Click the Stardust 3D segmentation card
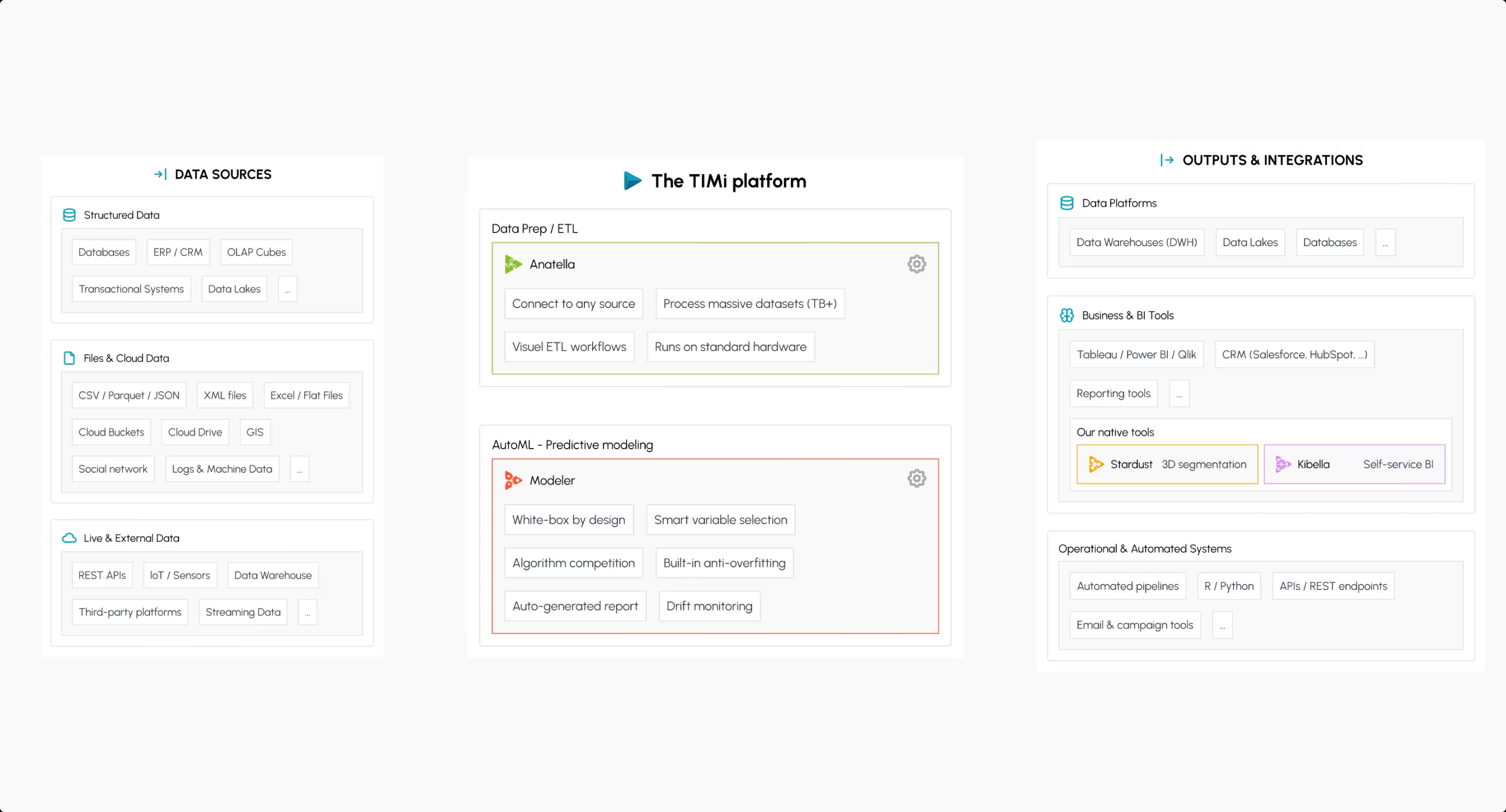The width and height of the screenshot is (1506, 812). (x=1167, y=464)
